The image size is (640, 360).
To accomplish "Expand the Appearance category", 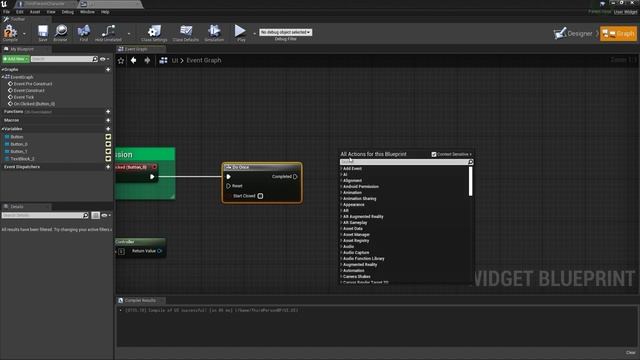I will [341, 204].
